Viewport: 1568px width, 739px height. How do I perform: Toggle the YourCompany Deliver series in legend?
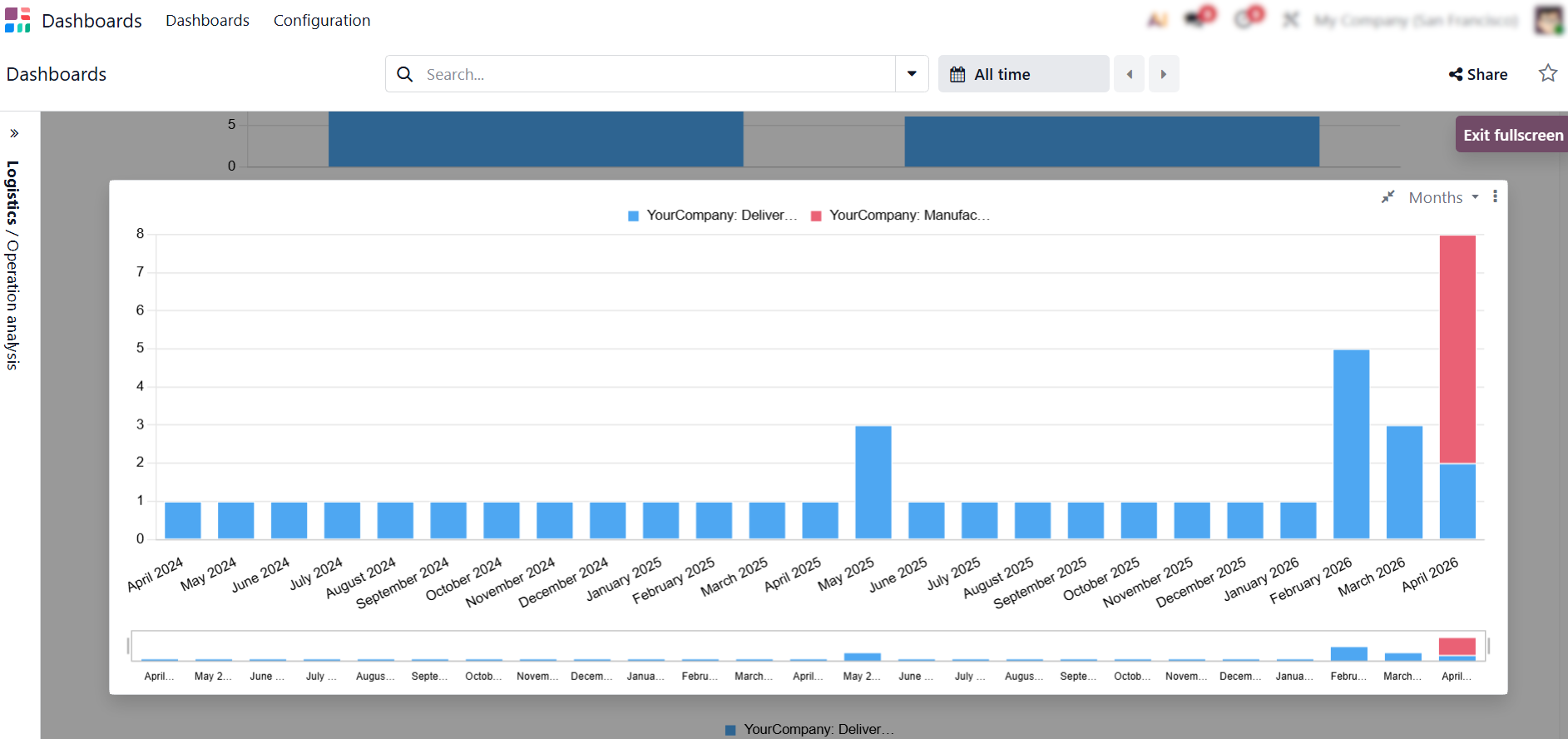click(x=712, y=216)
